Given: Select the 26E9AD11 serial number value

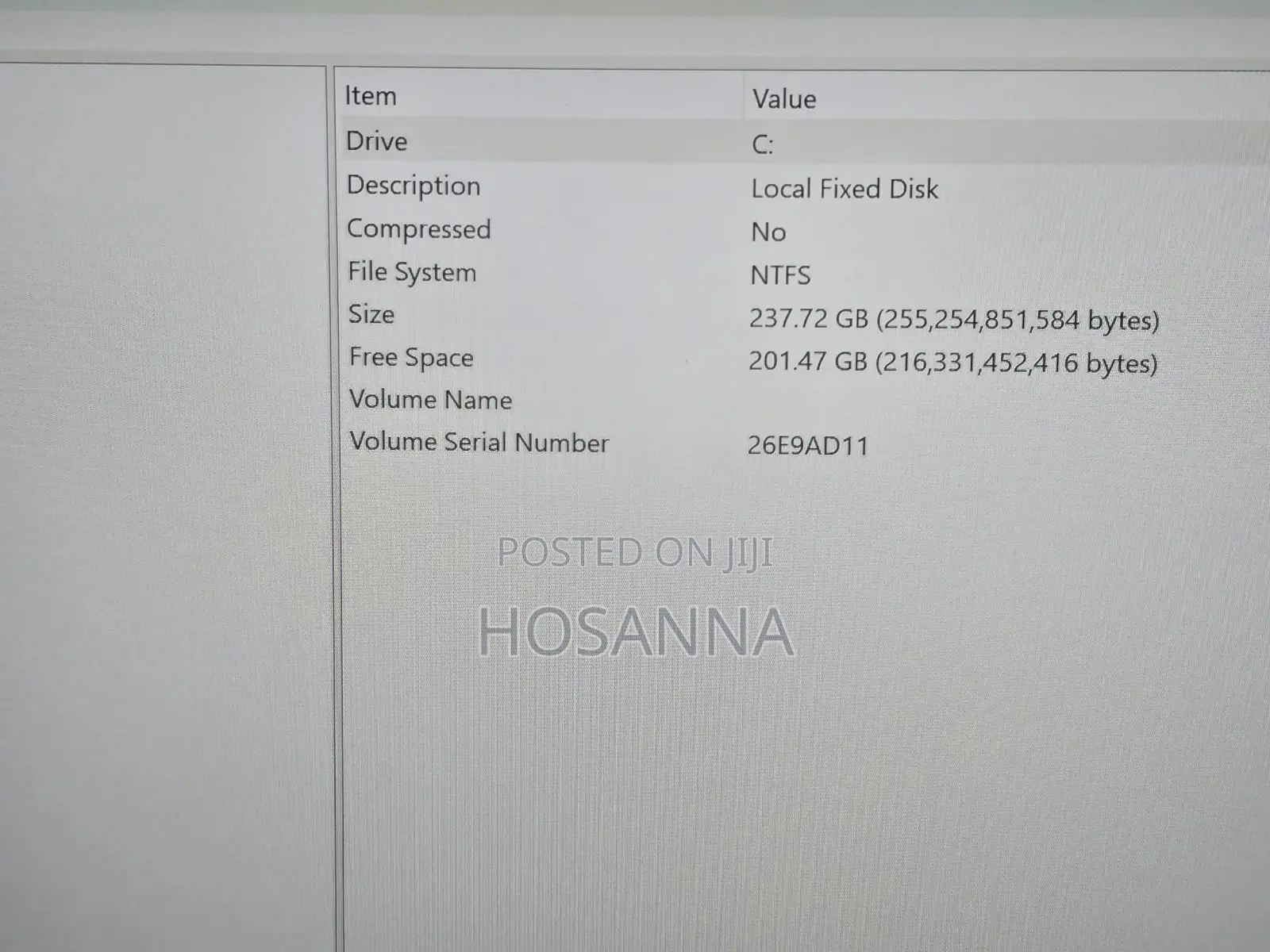Looking at the screenshot, I should coord(808,446).
